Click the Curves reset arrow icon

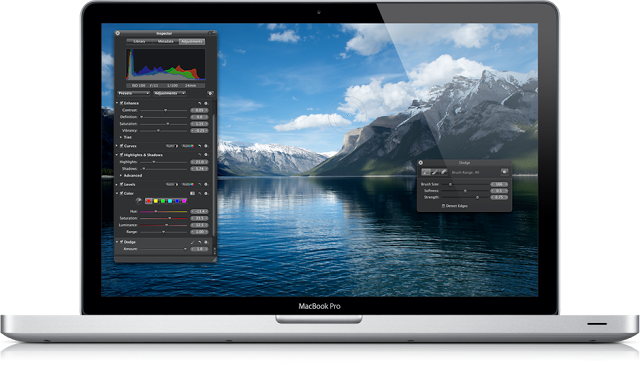pos(200,146)
